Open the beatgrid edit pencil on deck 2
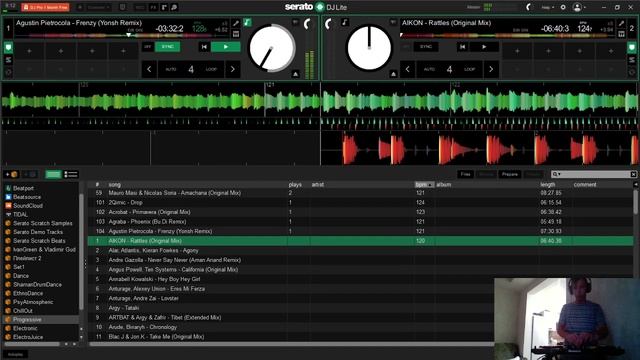 621,23
